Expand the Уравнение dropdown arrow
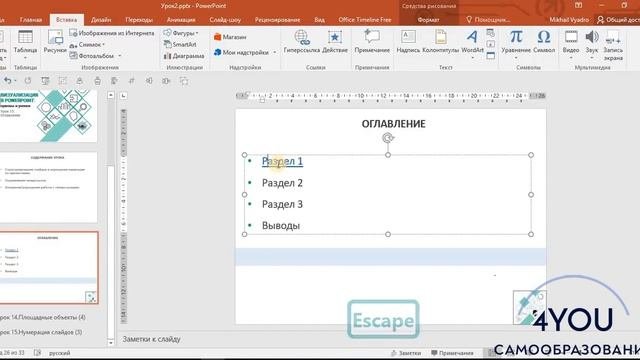Screen dimensions: 640x360 coord(516,58)
